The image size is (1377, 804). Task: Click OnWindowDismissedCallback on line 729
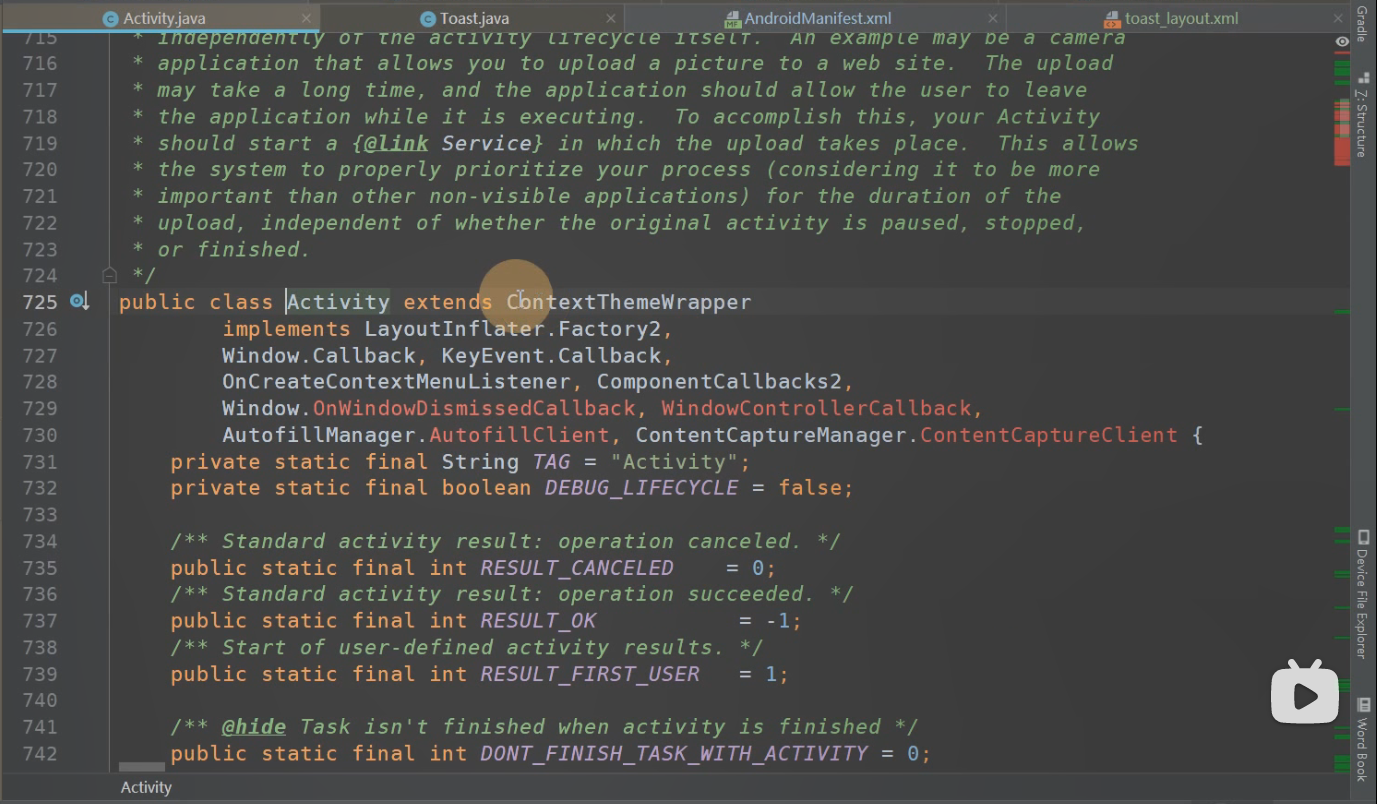click(x=474, y=408)
